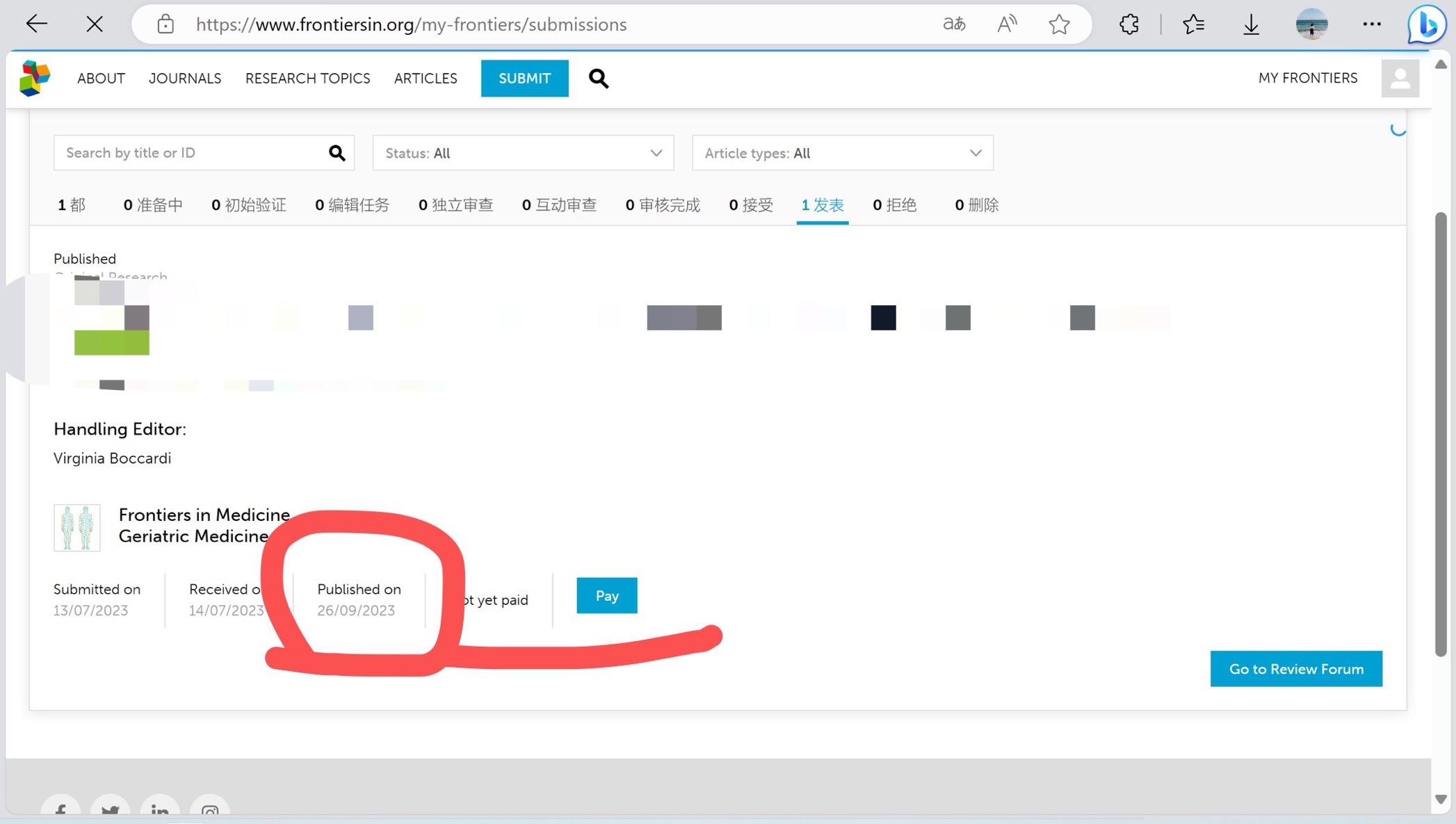The width and height of the screenshot is (1456, 824).
Task: Click the scrollbar down arrow
Action: [x=1441, y=800]
